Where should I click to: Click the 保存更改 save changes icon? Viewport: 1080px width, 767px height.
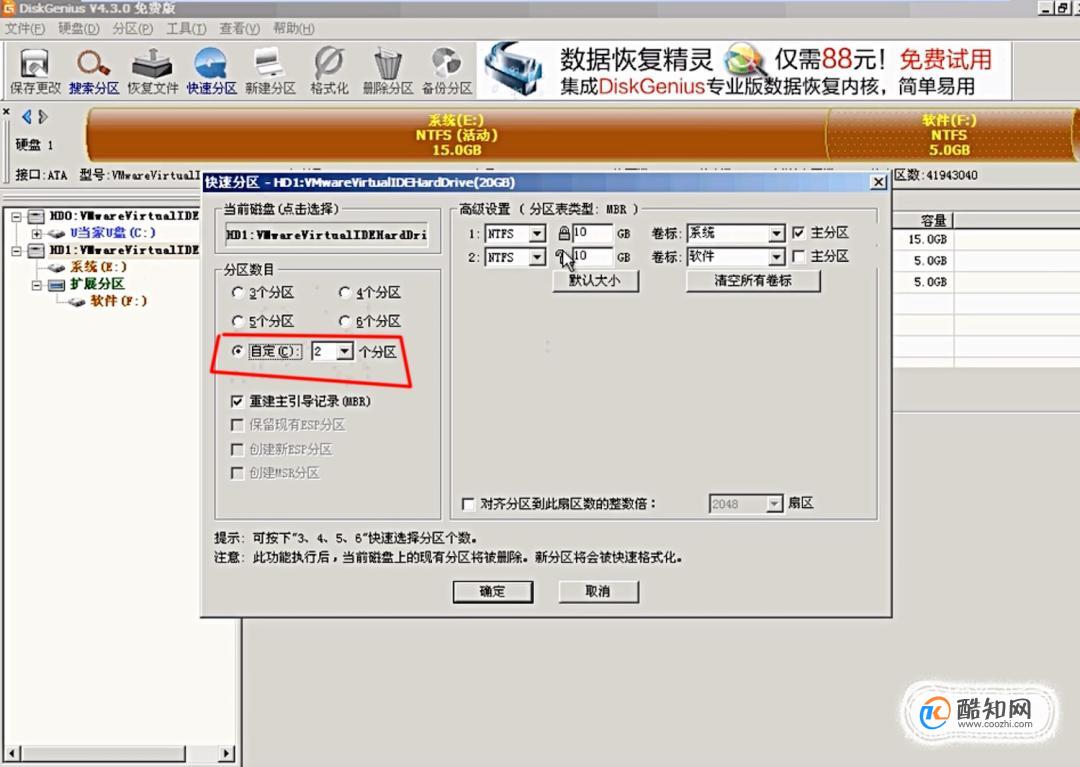coord(34,71)
